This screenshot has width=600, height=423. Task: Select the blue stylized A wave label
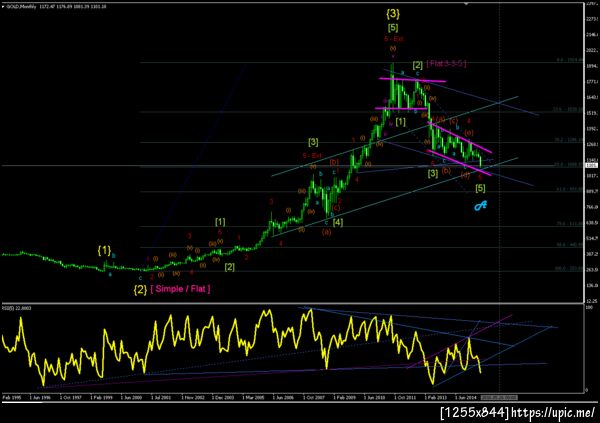pos(480,206)
